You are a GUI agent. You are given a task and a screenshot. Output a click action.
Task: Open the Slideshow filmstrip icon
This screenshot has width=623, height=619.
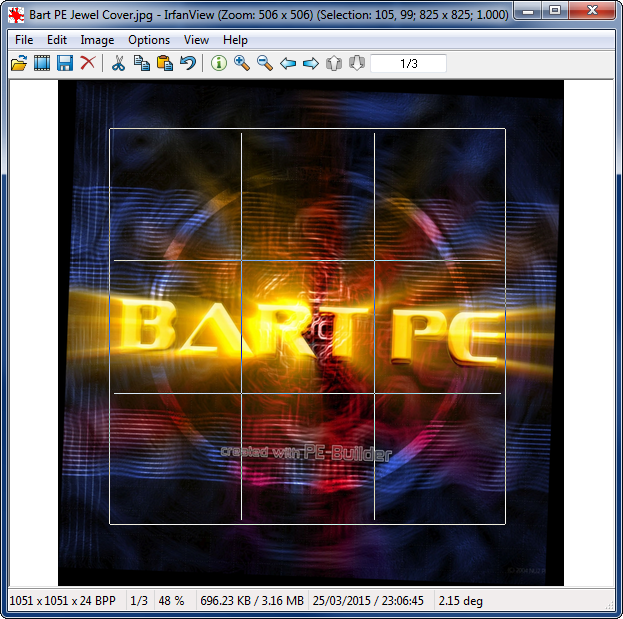pos(42,63)
